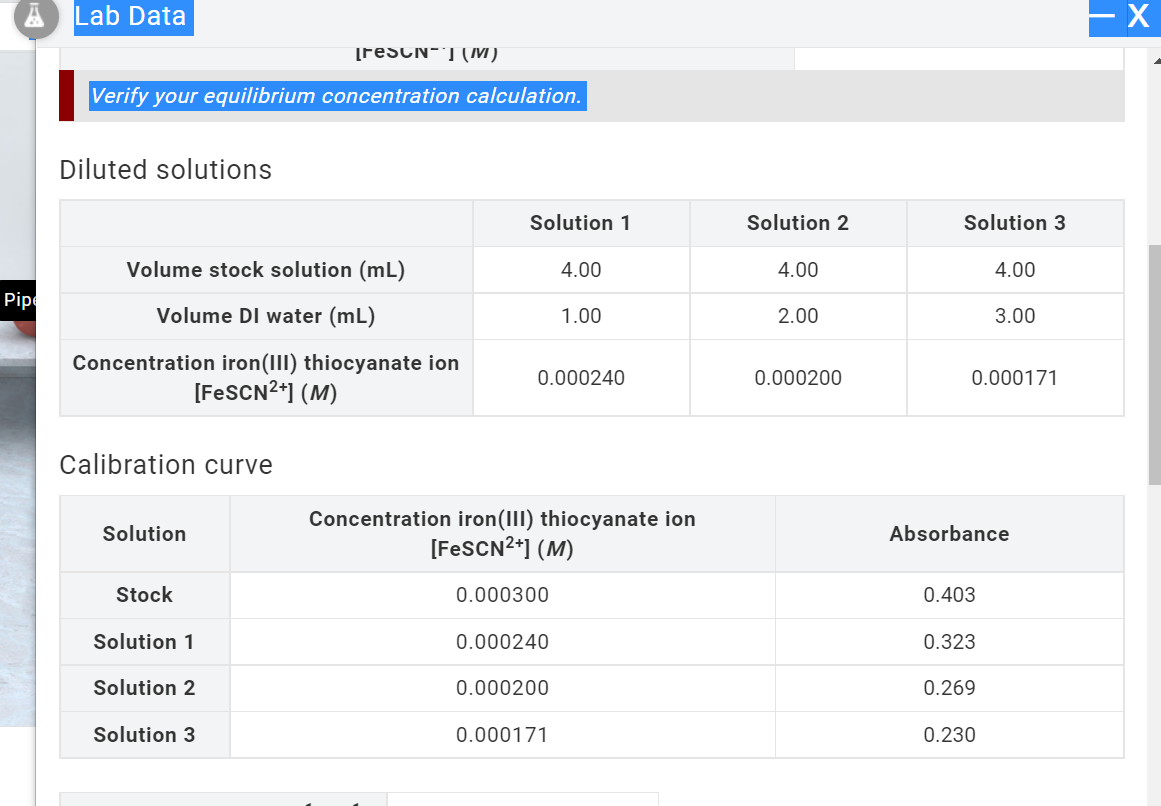Click the Diluted solutions section heading
1161x806 pixels.
166,170
